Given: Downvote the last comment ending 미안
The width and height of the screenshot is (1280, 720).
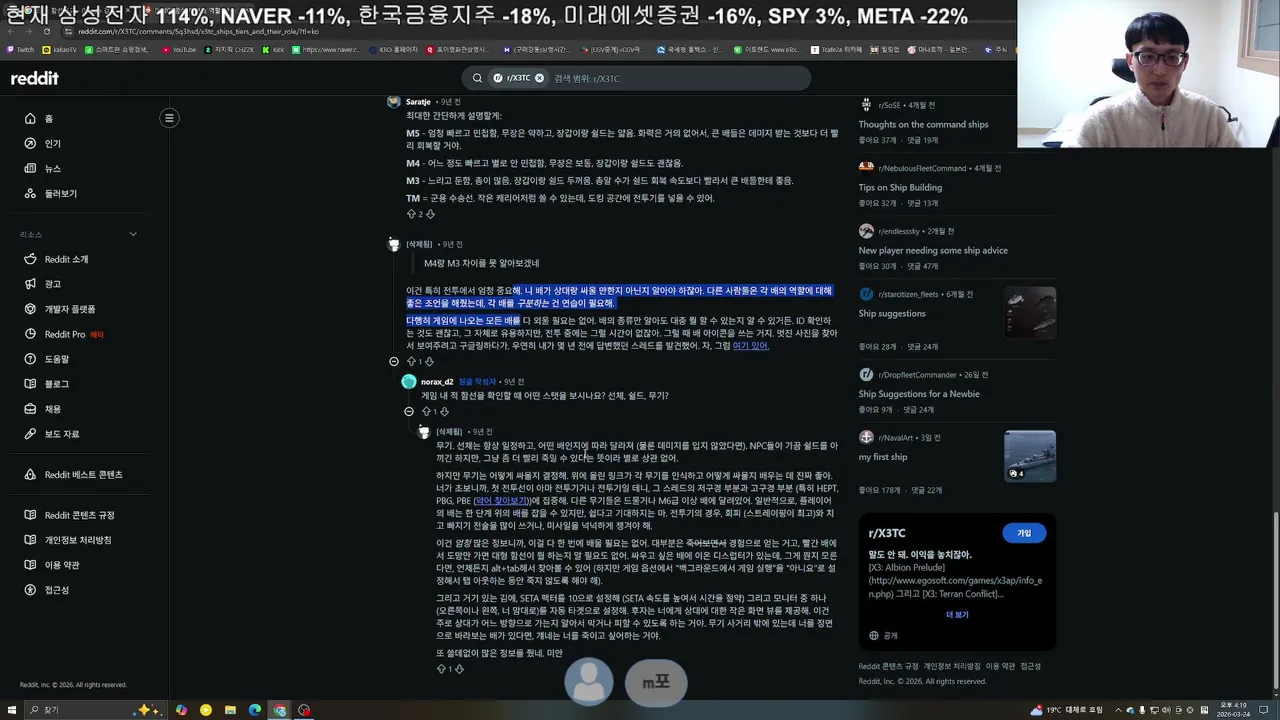Looking at the screenshot, I should click(460, 669).
